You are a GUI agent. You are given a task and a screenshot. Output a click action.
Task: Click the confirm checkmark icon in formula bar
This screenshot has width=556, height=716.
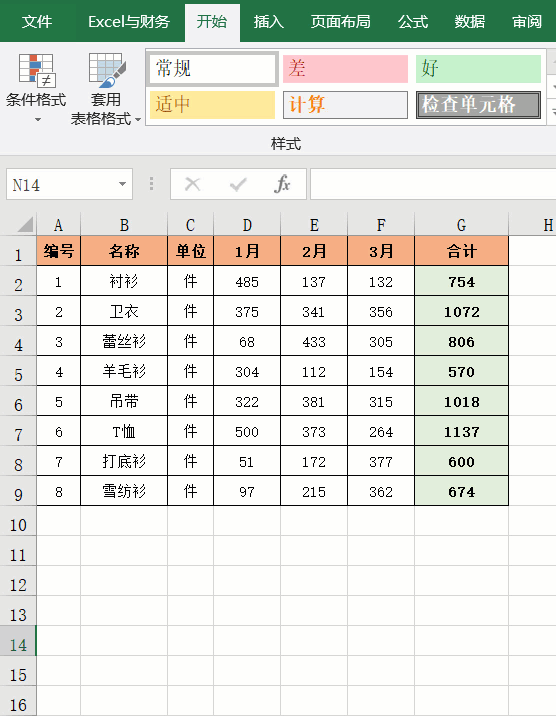(x=237, y=184)
